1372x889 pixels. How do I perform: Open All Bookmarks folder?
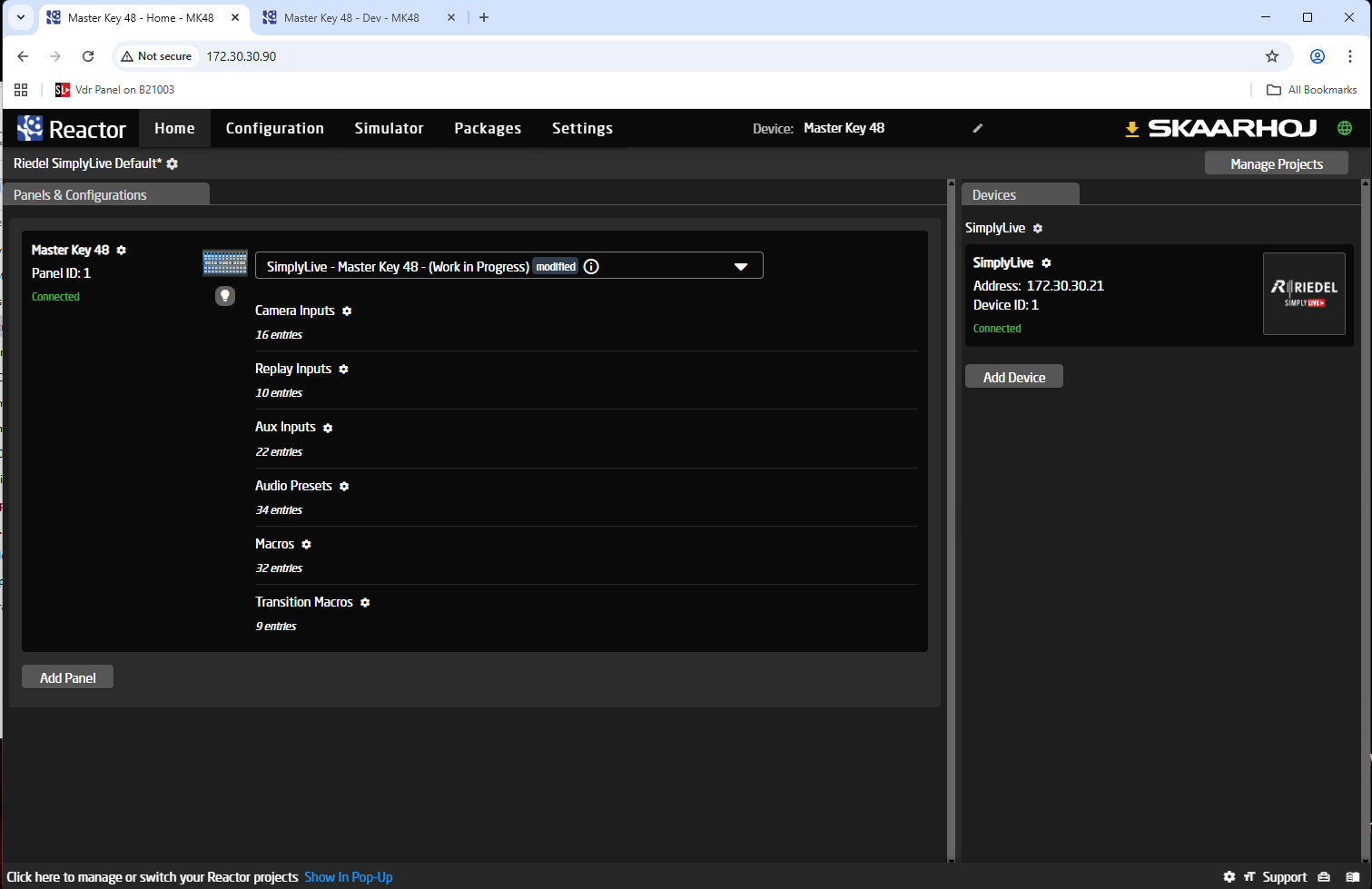1312,90
